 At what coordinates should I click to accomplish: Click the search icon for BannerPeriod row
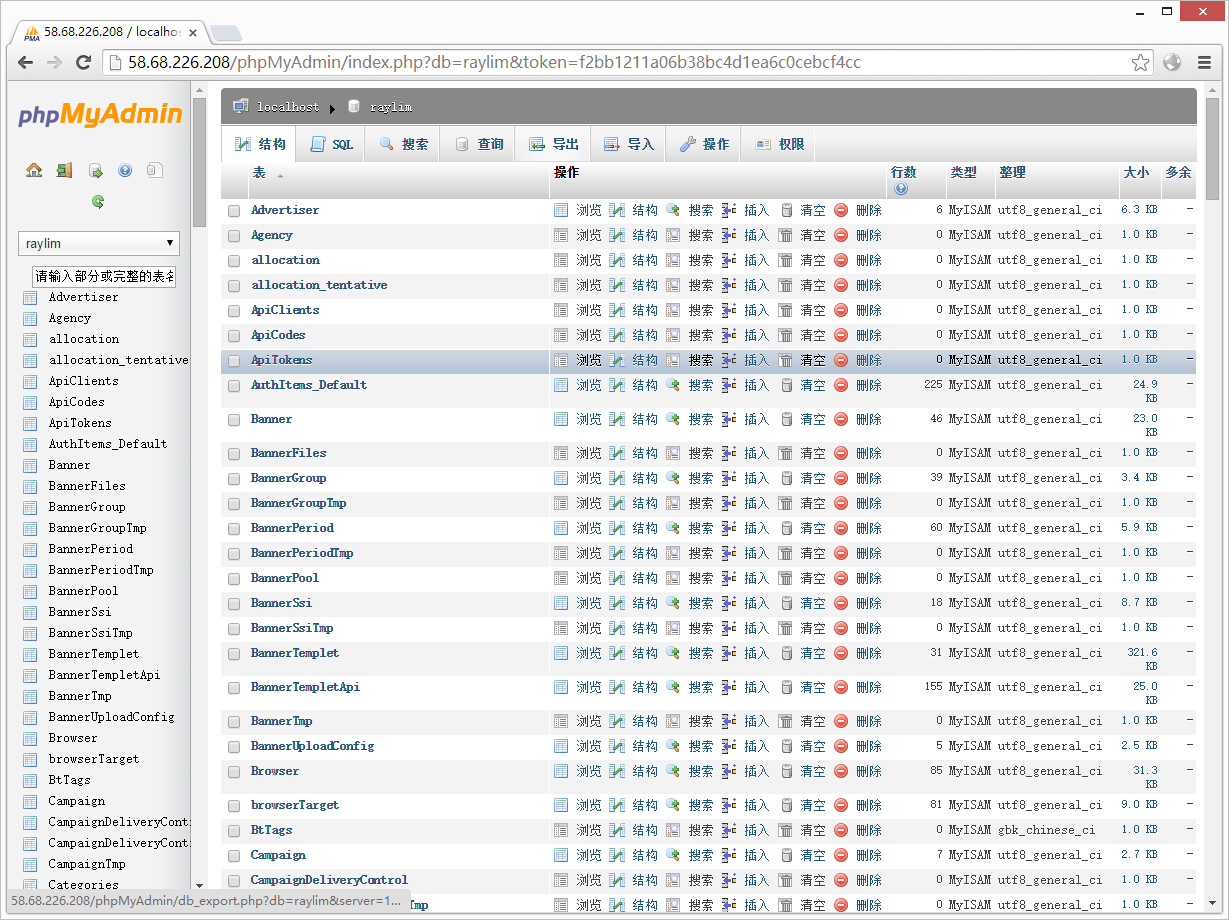tap(673, 528)
